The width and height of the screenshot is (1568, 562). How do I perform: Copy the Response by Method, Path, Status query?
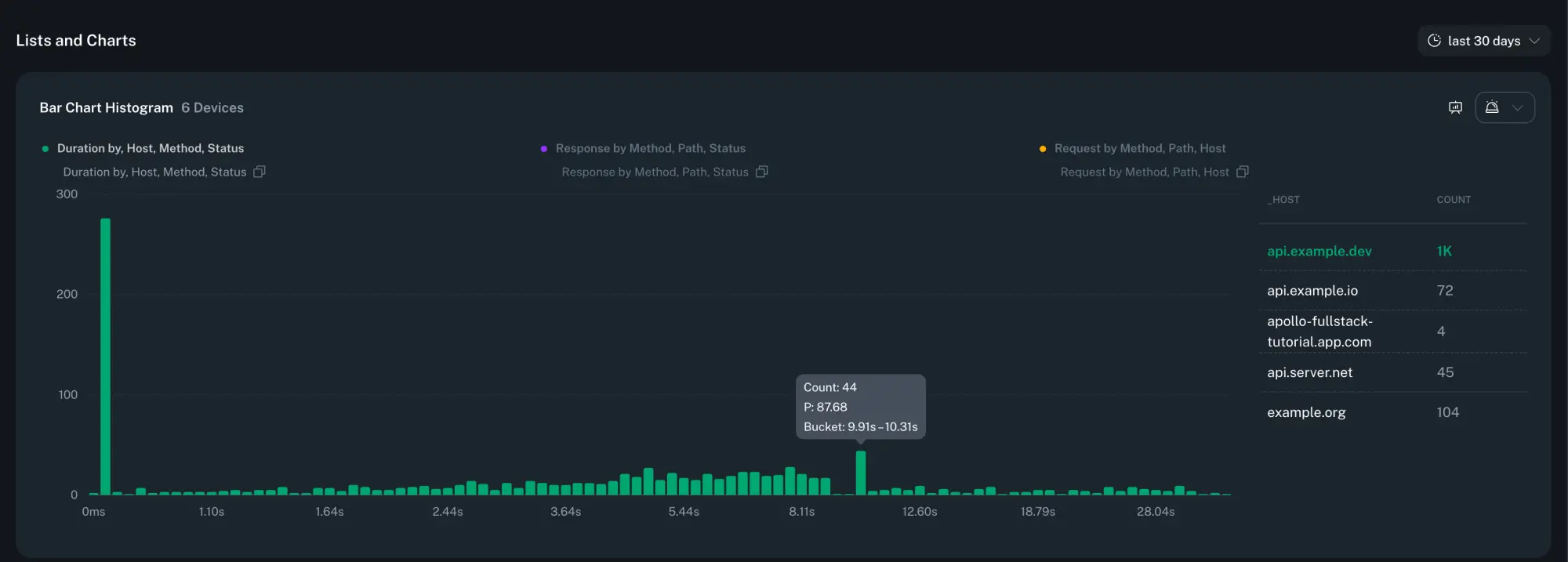[761, 172]
